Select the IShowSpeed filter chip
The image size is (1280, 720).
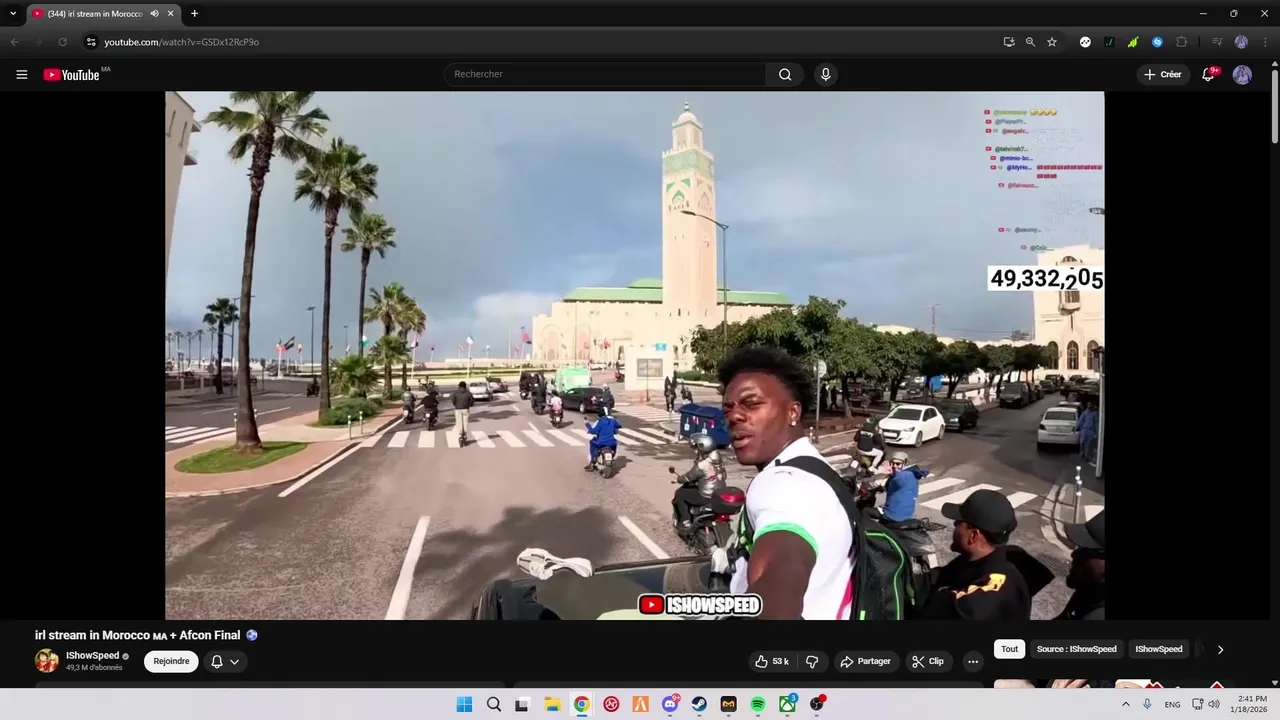click(1159, 649)
